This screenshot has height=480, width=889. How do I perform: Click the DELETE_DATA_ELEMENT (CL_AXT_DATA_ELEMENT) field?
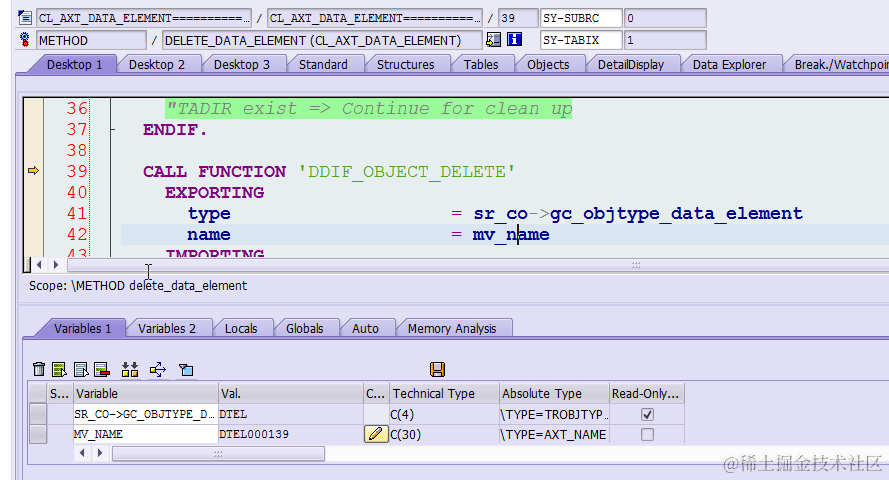point(321,40)
